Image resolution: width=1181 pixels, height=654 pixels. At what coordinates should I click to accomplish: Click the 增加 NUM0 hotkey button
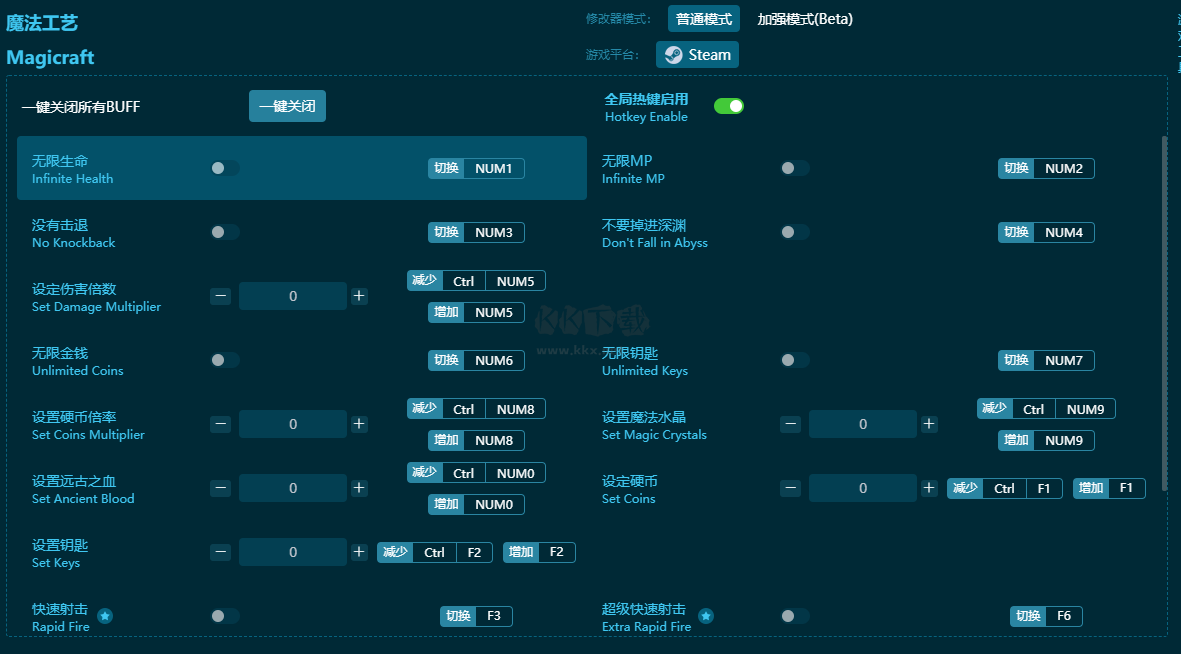coord(476,504)
